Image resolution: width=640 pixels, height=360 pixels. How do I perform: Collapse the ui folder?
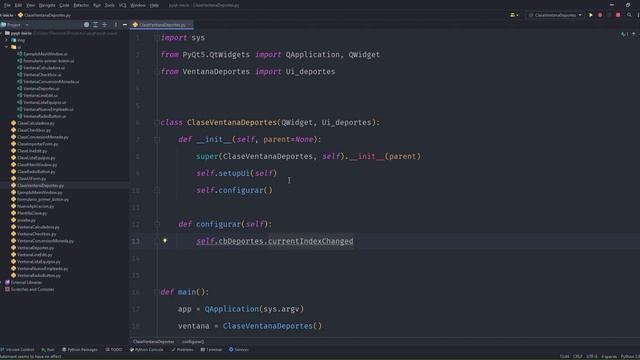[7, 47]
